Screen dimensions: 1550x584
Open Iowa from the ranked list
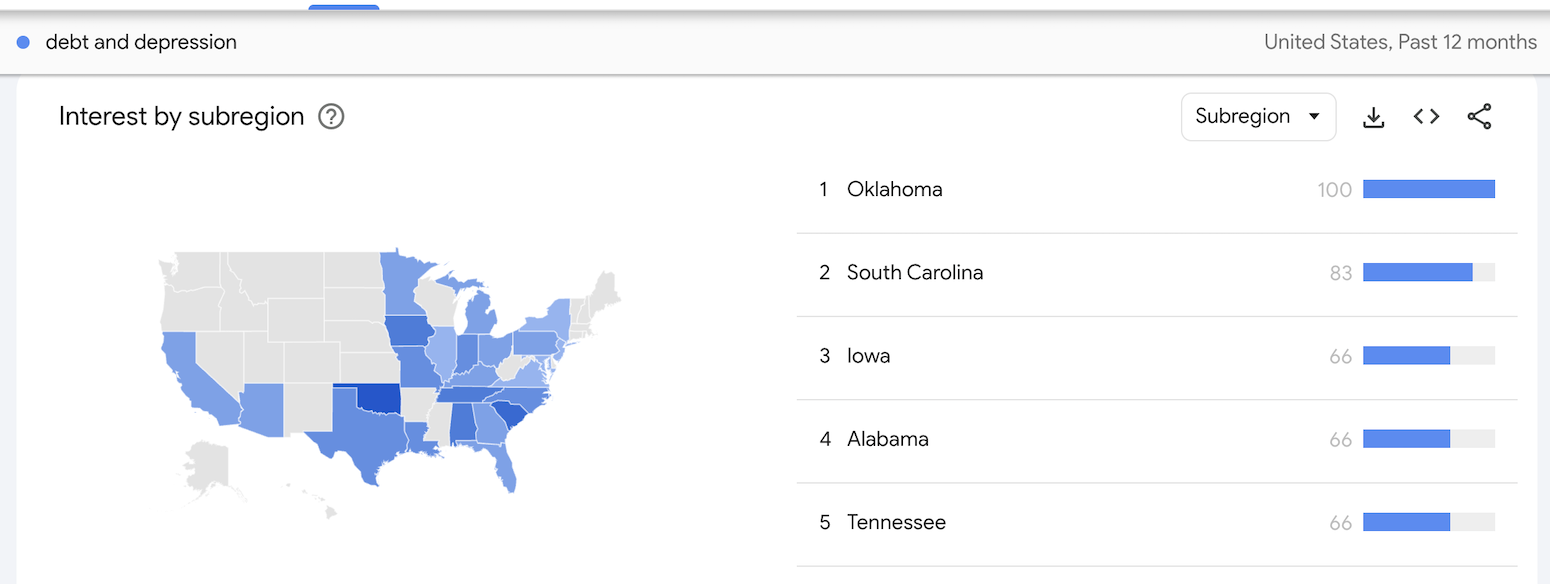(x=868, y=355)
